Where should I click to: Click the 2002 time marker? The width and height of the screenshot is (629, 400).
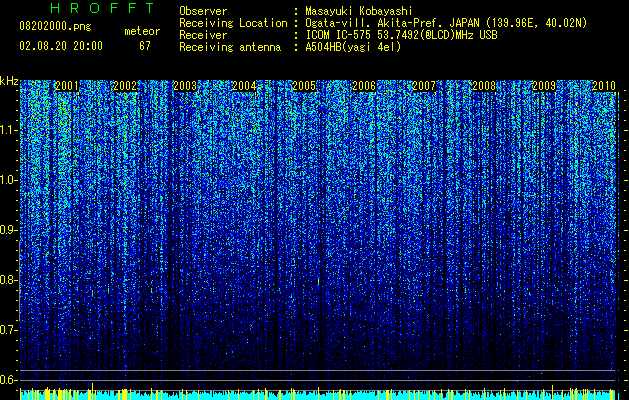(125, 85)
